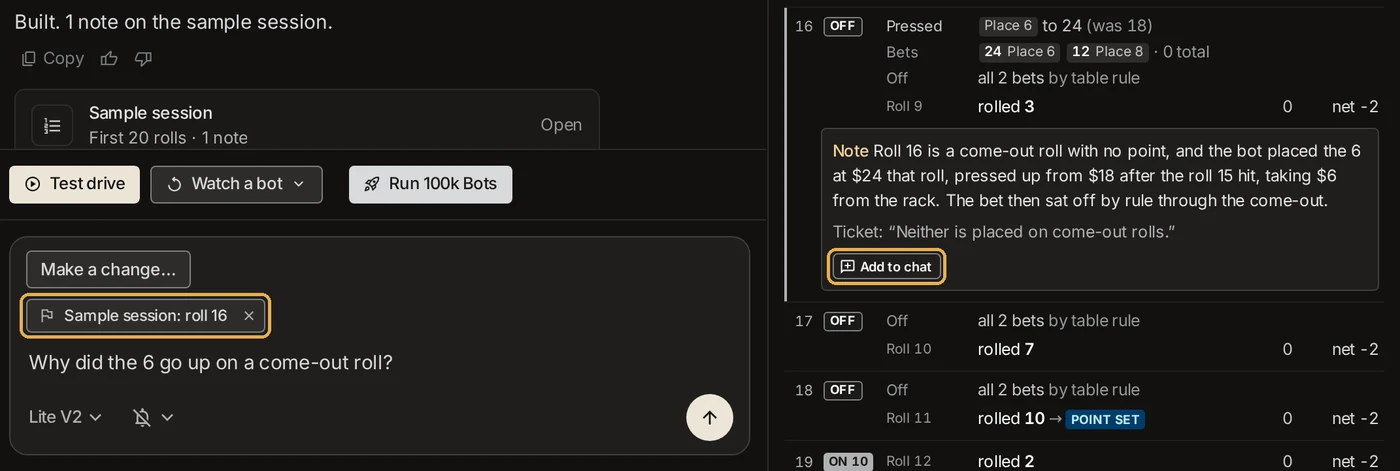This screenshot has height=471, width=1400.
Task: Copy the assistant's response
Action: coord(53,59)
